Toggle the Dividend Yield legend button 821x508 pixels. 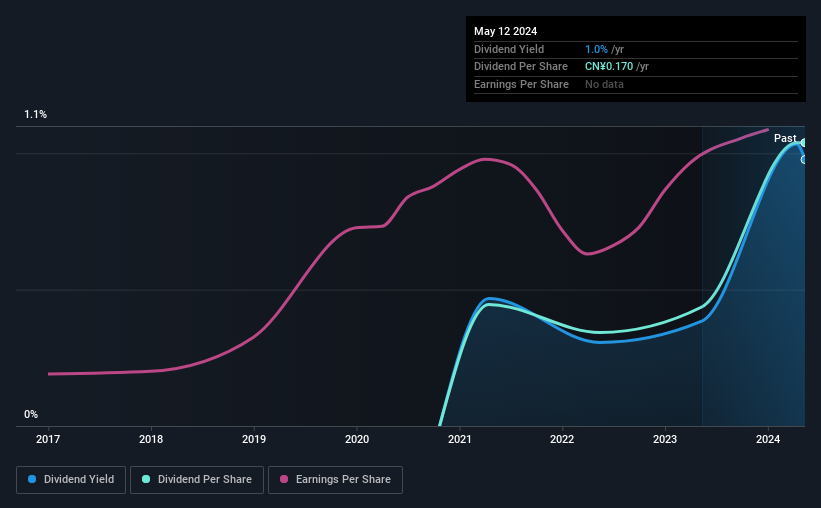coord(71,480)
